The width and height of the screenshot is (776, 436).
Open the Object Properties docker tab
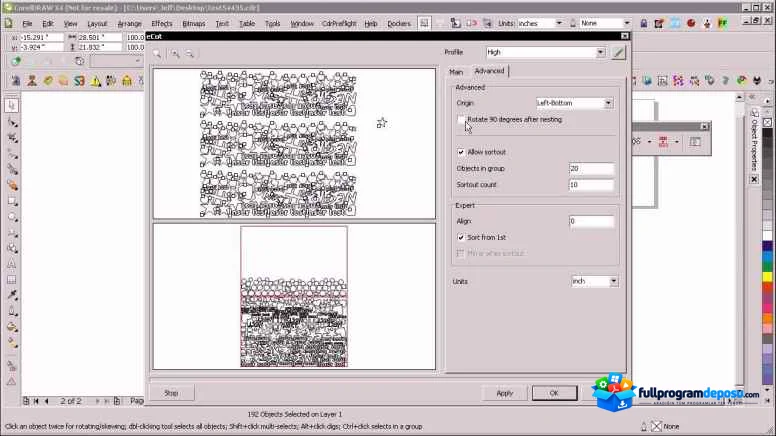point(754,141)
